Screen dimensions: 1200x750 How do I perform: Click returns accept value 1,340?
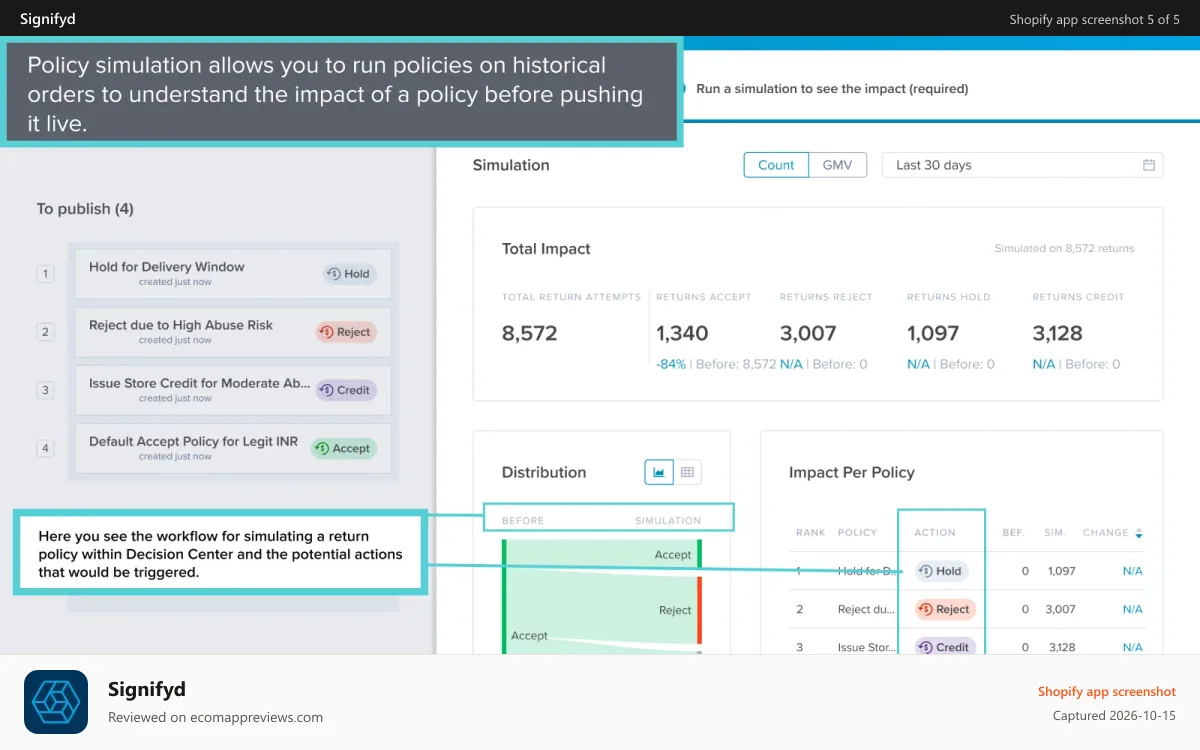point(682,333)
